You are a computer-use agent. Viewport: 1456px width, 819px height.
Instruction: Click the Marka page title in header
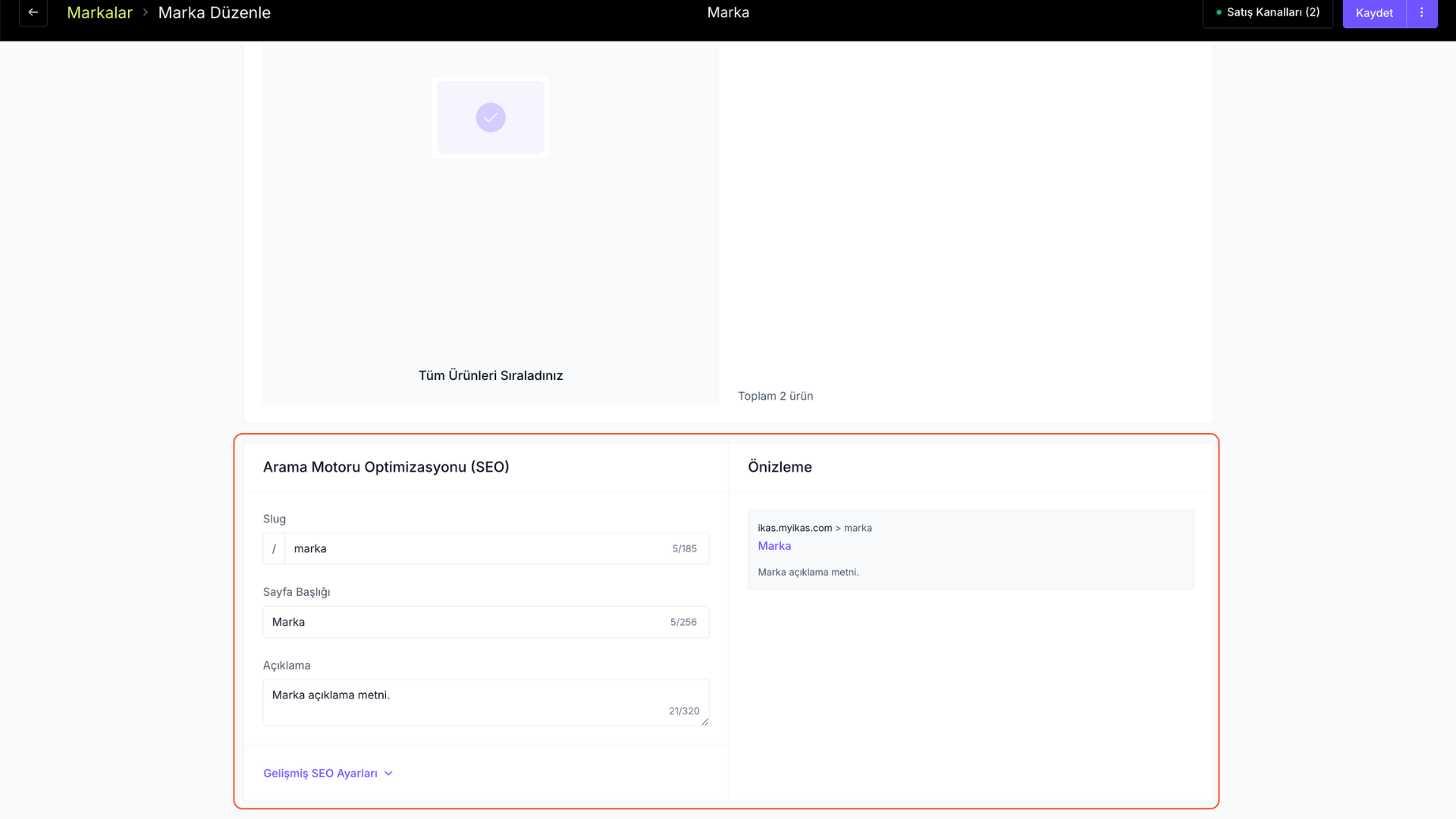tap(728, 13)
